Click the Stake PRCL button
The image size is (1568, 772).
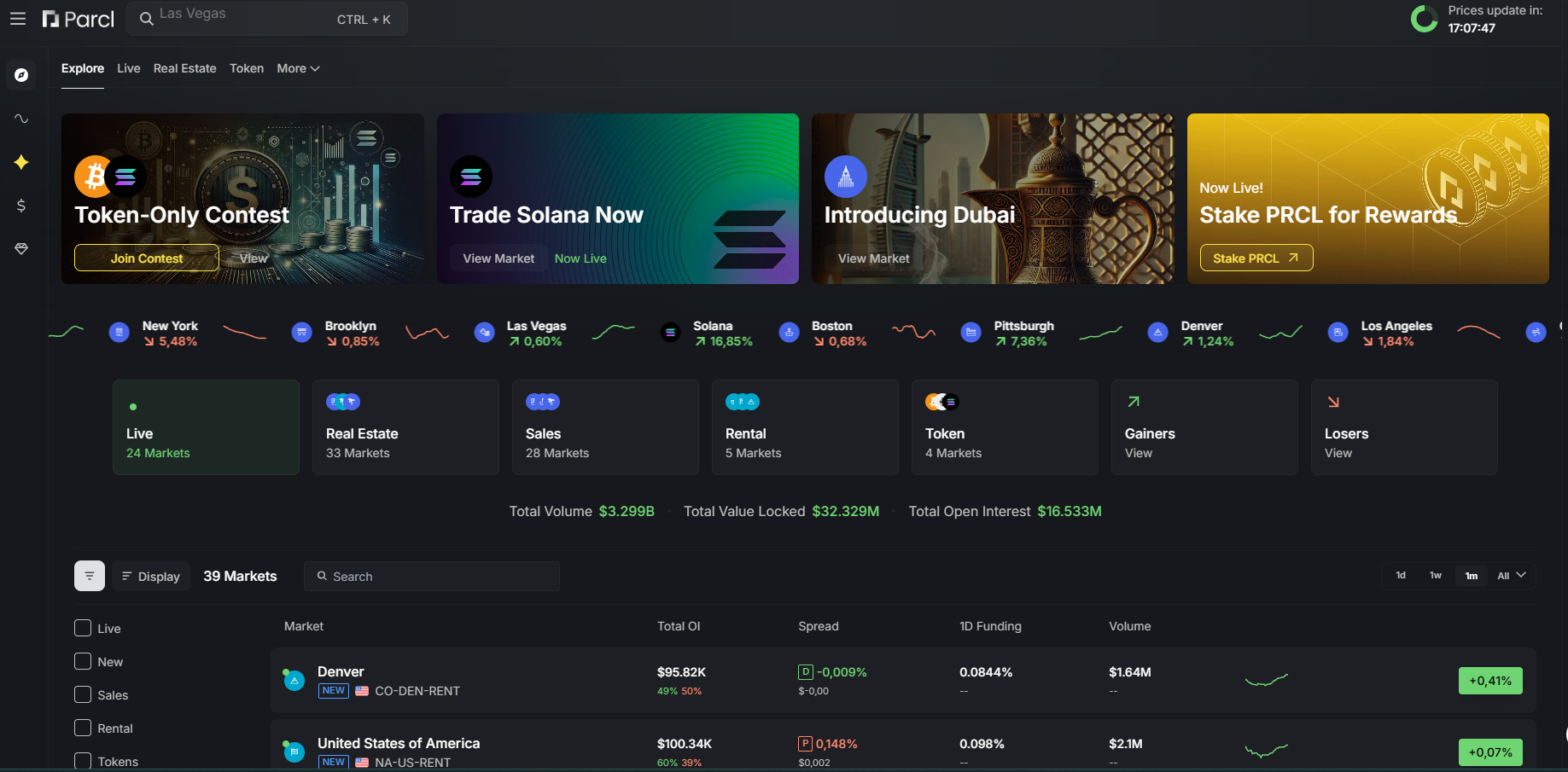(1256, 258)
